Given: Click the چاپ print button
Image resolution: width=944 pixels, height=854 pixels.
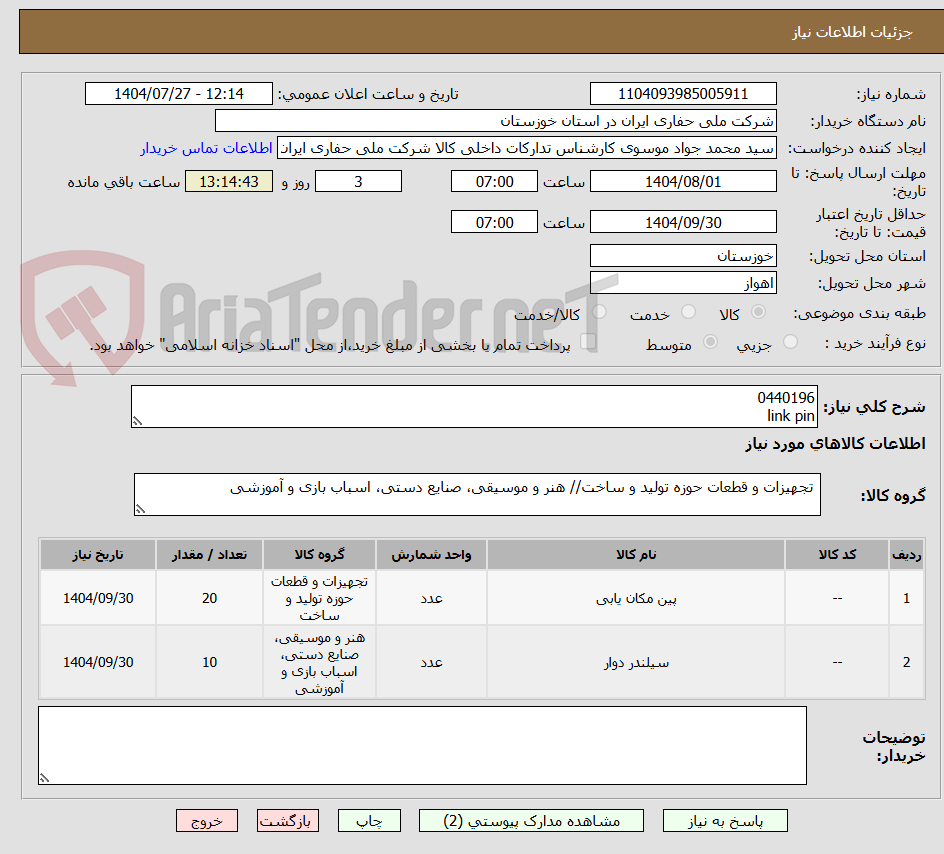Looking at the screenshot, I should pyautogui.click(x=369, y=821).
